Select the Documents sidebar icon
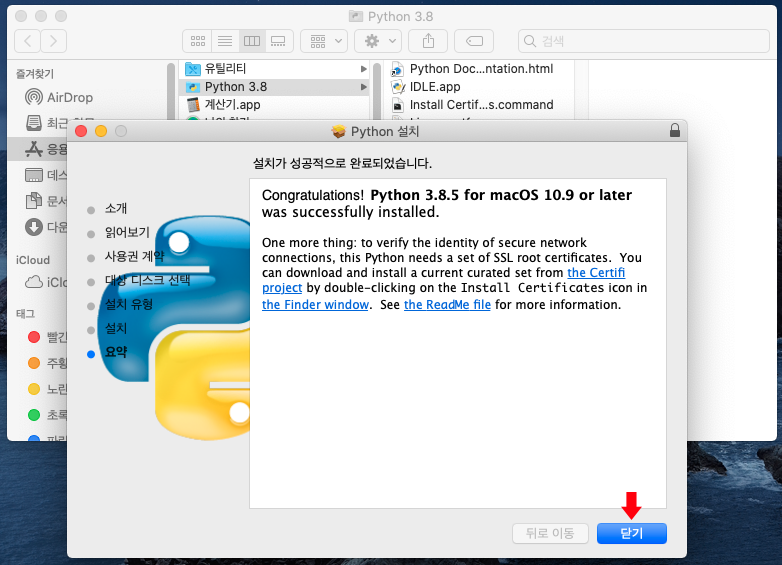This screenshot has width=782, height=565. [x=33, y=200]
